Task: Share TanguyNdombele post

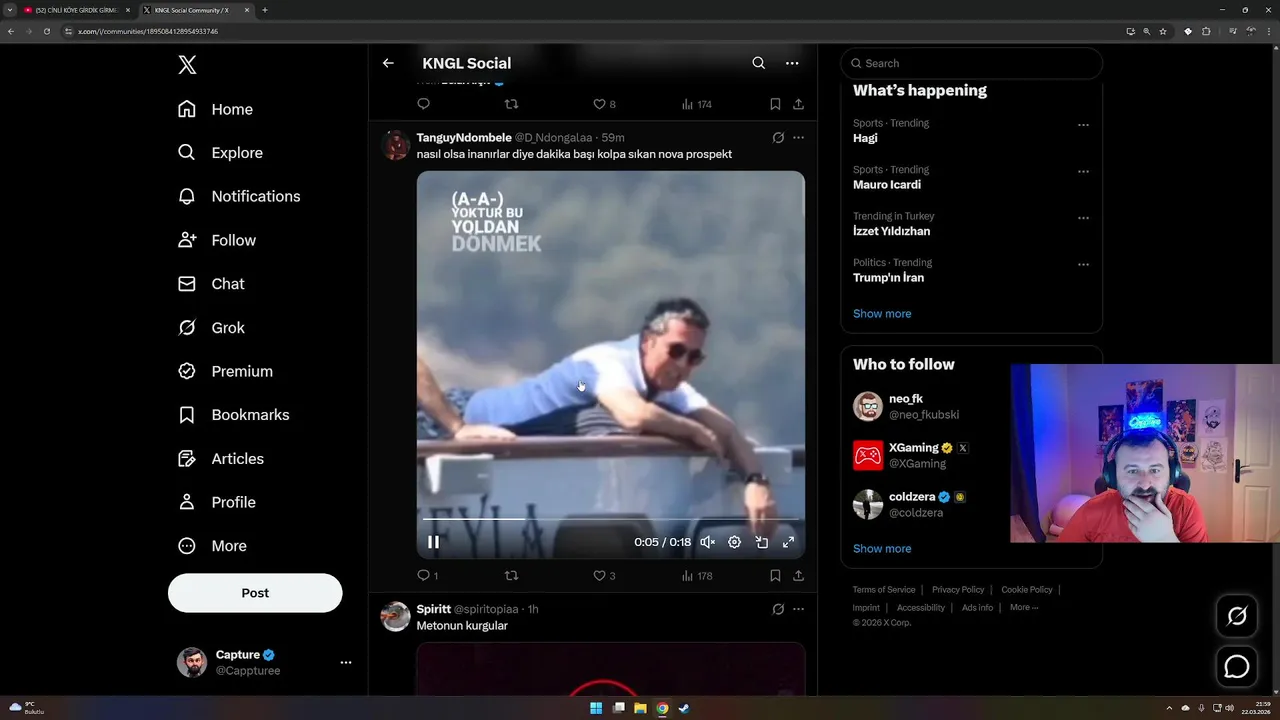Action: [x=798, y=575]
